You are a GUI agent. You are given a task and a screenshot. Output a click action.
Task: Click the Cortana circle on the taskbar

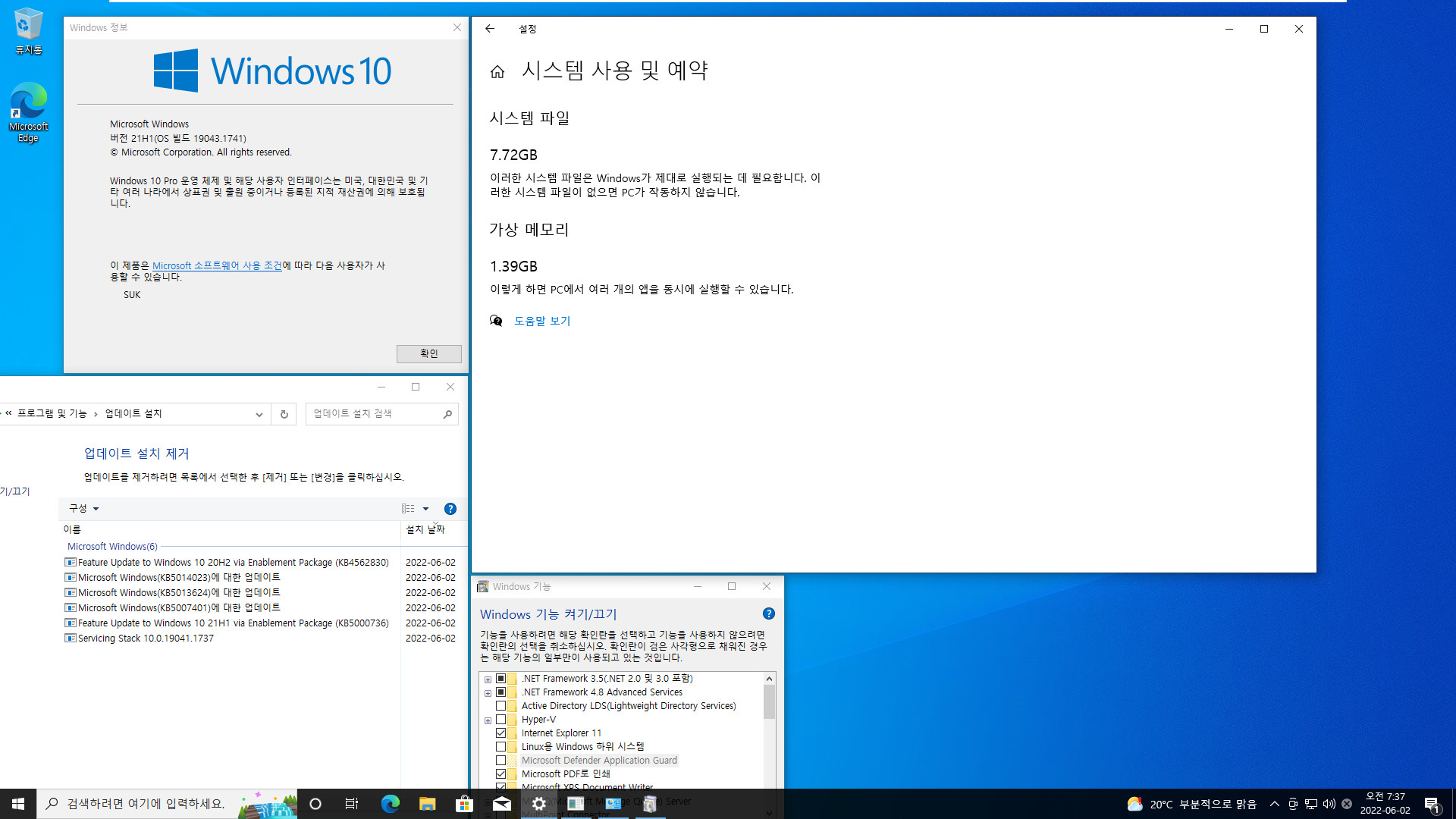click(x=315, y=804)
